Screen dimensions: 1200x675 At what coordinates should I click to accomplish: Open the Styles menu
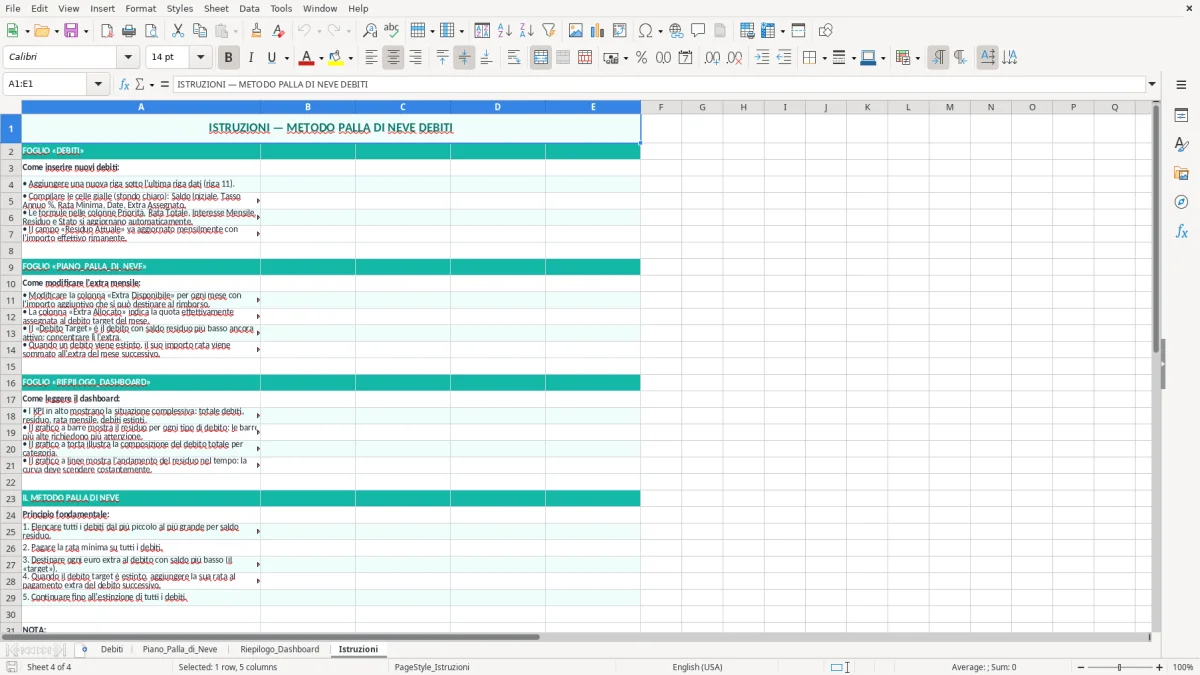[180, 8]
